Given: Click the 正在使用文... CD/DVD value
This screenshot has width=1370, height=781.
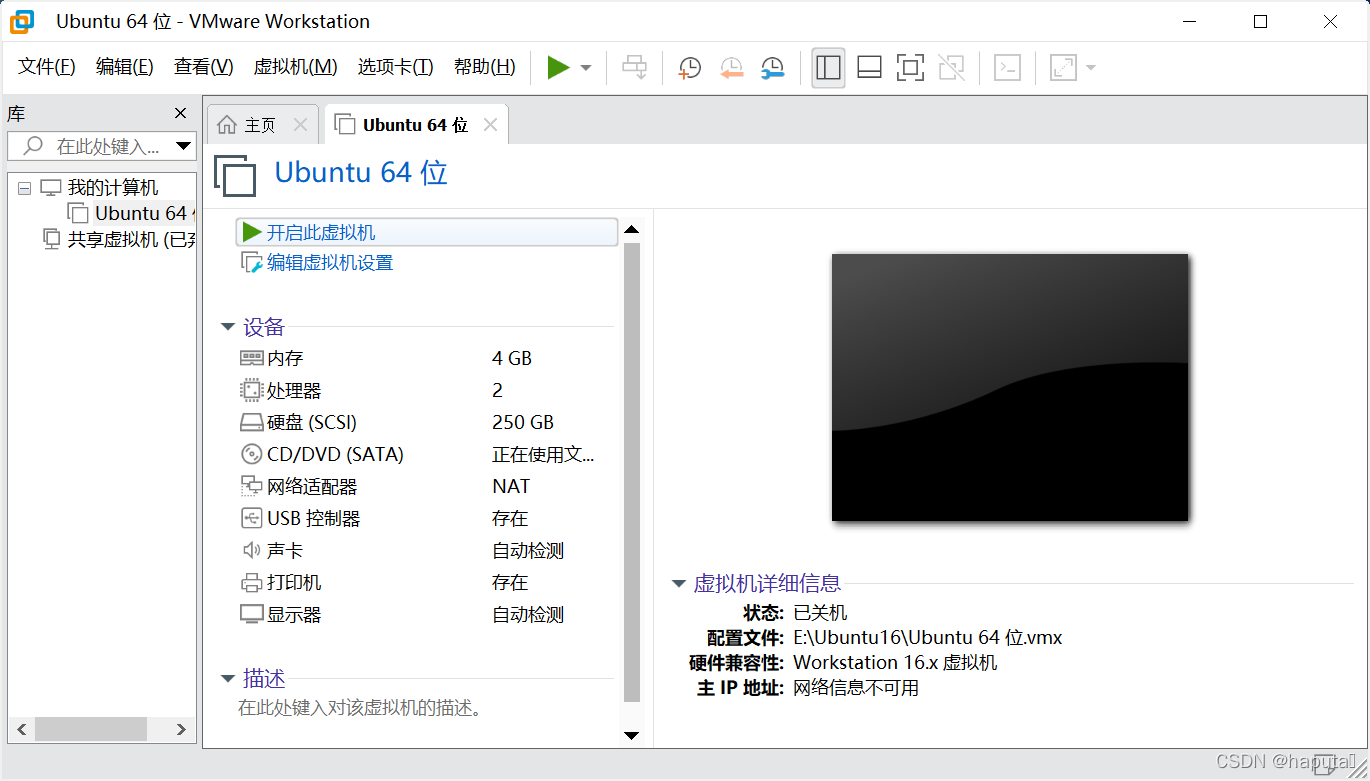Looking at the screenshot, I should (x=543, y=454).
